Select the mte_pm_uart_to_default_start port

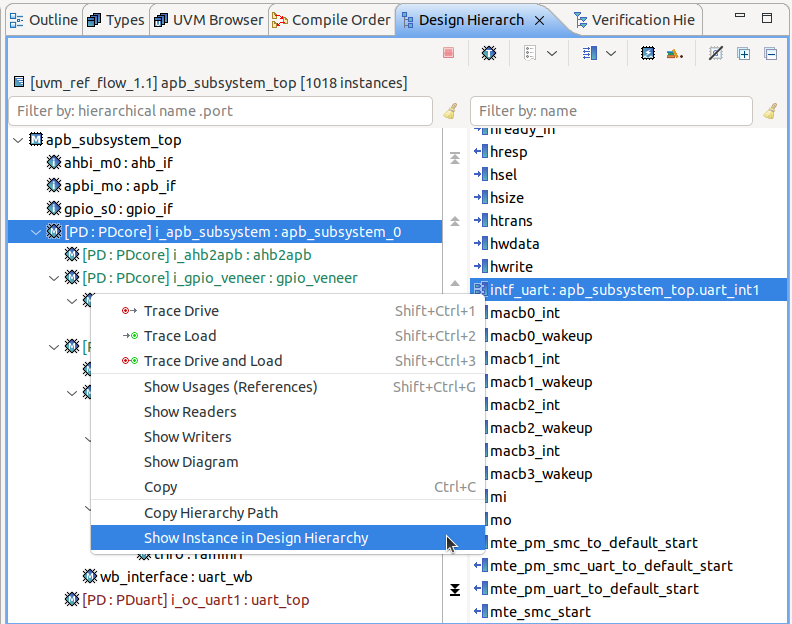coord(586,589)
